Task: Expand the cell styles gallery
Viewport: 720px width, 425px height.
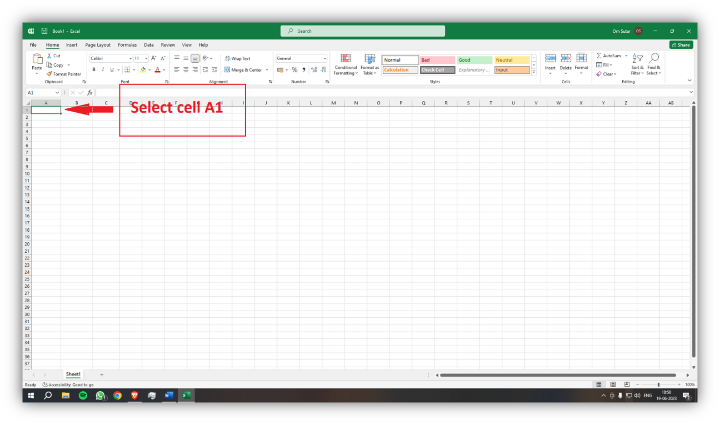Action: [x=534, y=72]
